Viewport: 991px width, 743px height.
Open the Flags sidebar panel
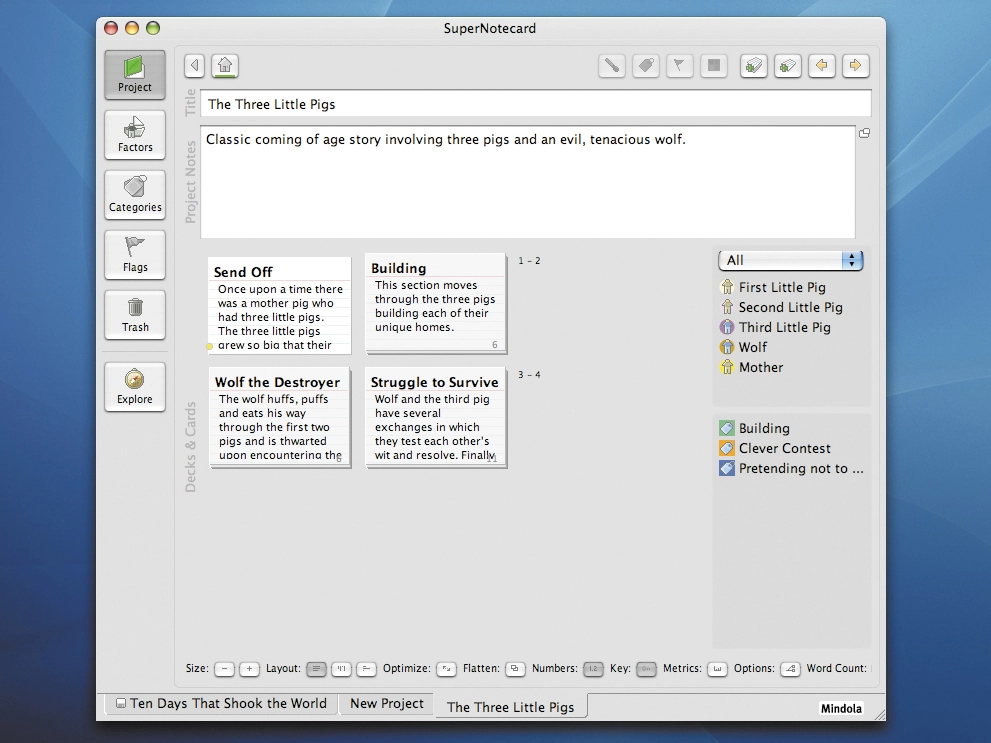135,255
